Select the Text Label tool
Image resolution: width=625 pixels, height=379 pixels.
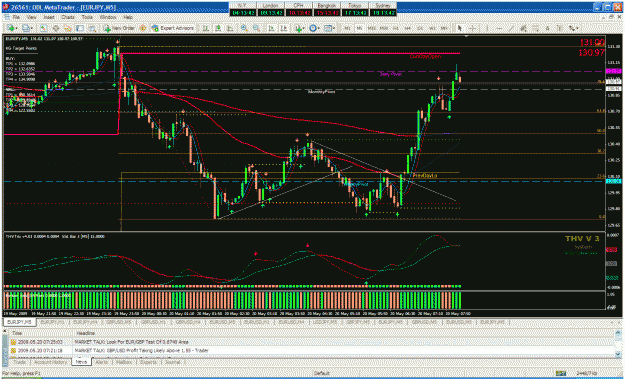point(560,28)
